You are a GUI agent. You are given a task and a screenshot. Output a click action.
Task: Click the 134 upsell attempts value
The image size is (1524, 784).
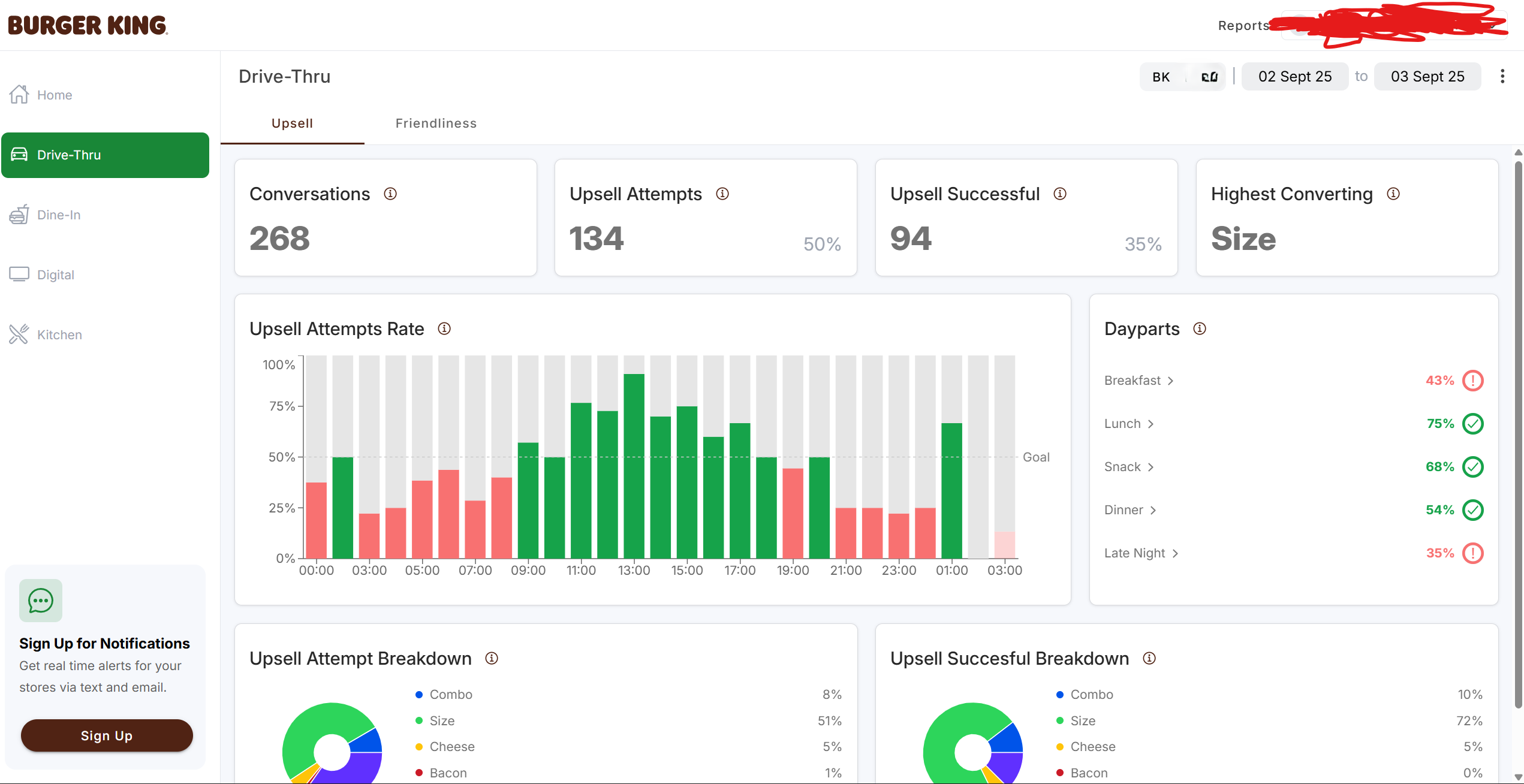coord(597,239)
